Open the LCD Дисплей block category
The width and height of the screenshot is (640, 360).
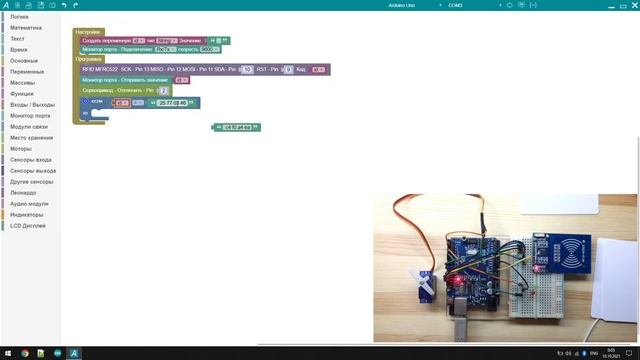pos(28,226)
